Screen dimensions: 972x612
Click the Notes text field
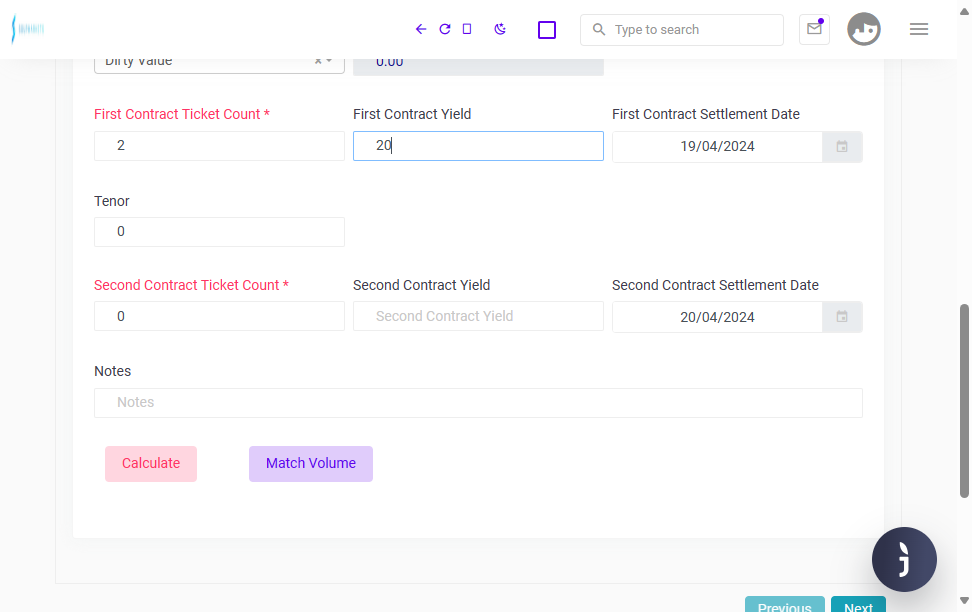[478, 402]
